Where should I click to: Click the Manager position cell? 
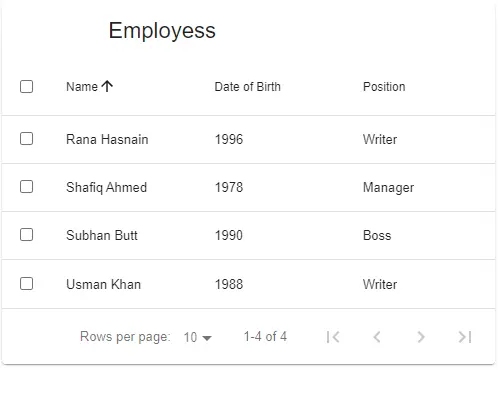(x=388, y=188)
